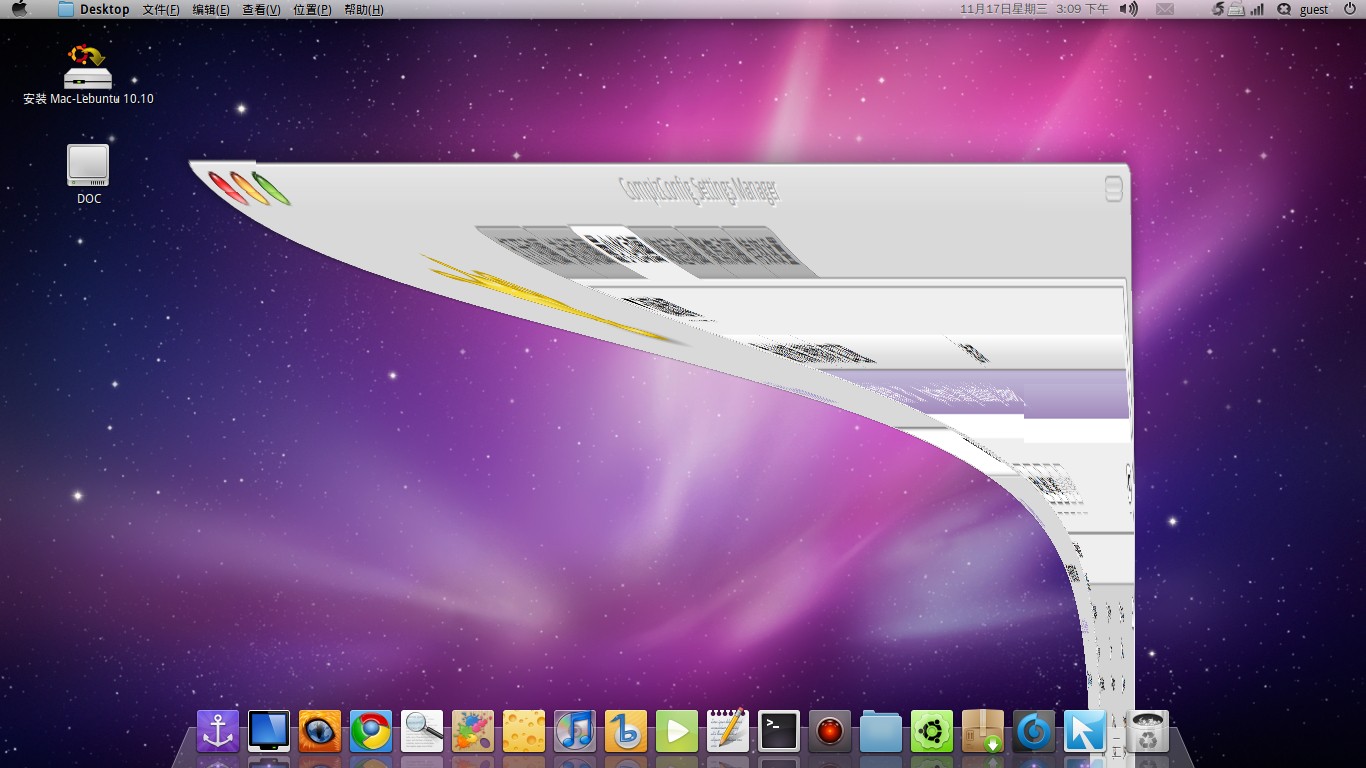Click the volume speaker icon in top panel

(x=1128, y=9)
